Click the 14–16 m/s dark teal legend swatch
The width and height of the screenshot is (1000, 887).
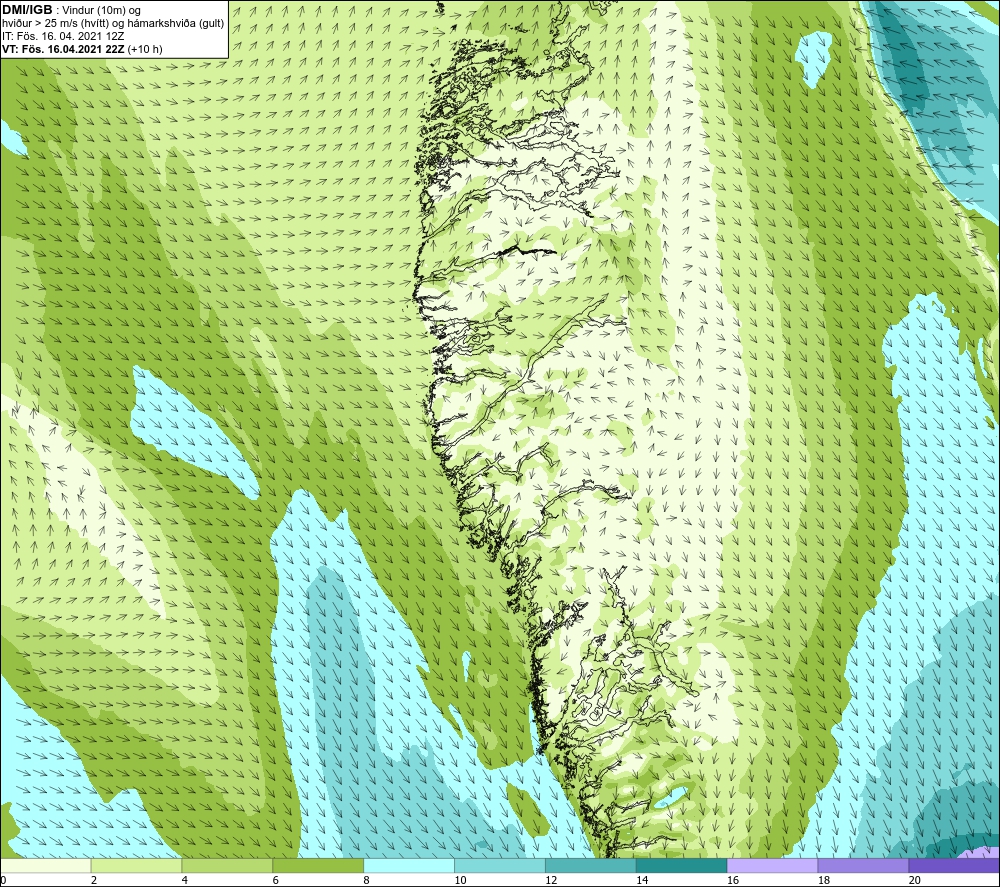pyautogui.click(x=682, y=866)
